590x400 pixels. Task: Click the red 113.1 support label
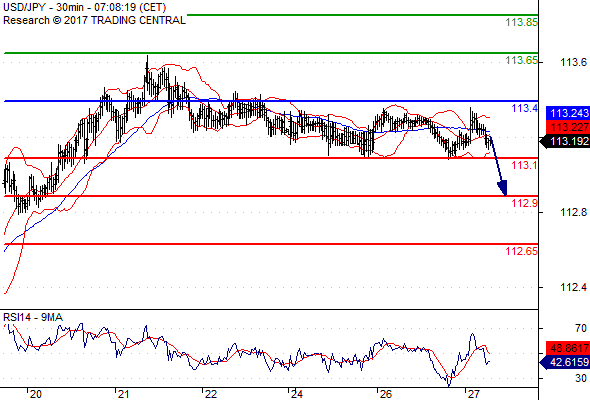coord(524,165)
